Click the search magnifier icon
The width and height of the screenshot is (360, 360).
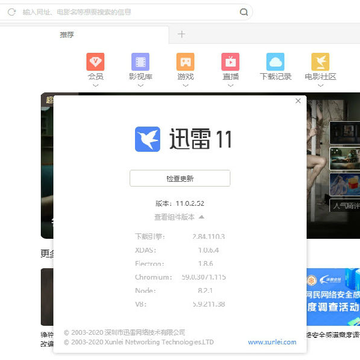(x=244, y=12)
